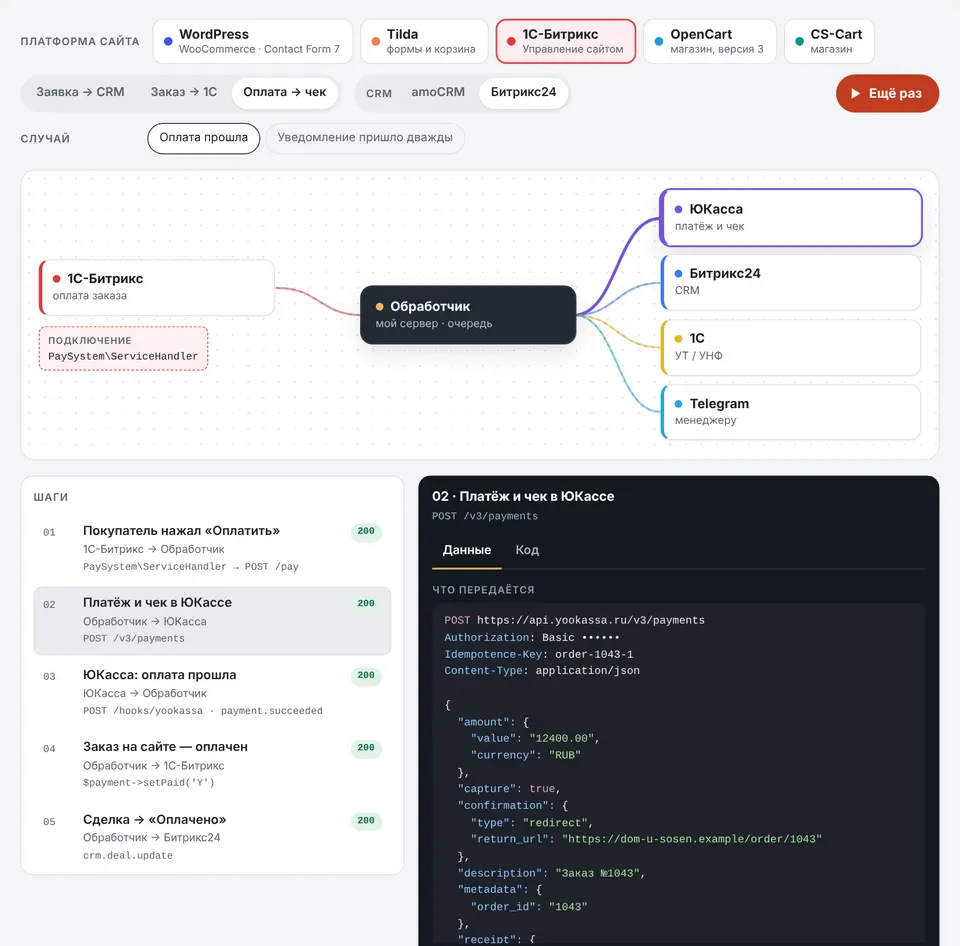960x946 pixels.
Task: Click the orange dot on Tilda card
Action: (x=376, y=42)
